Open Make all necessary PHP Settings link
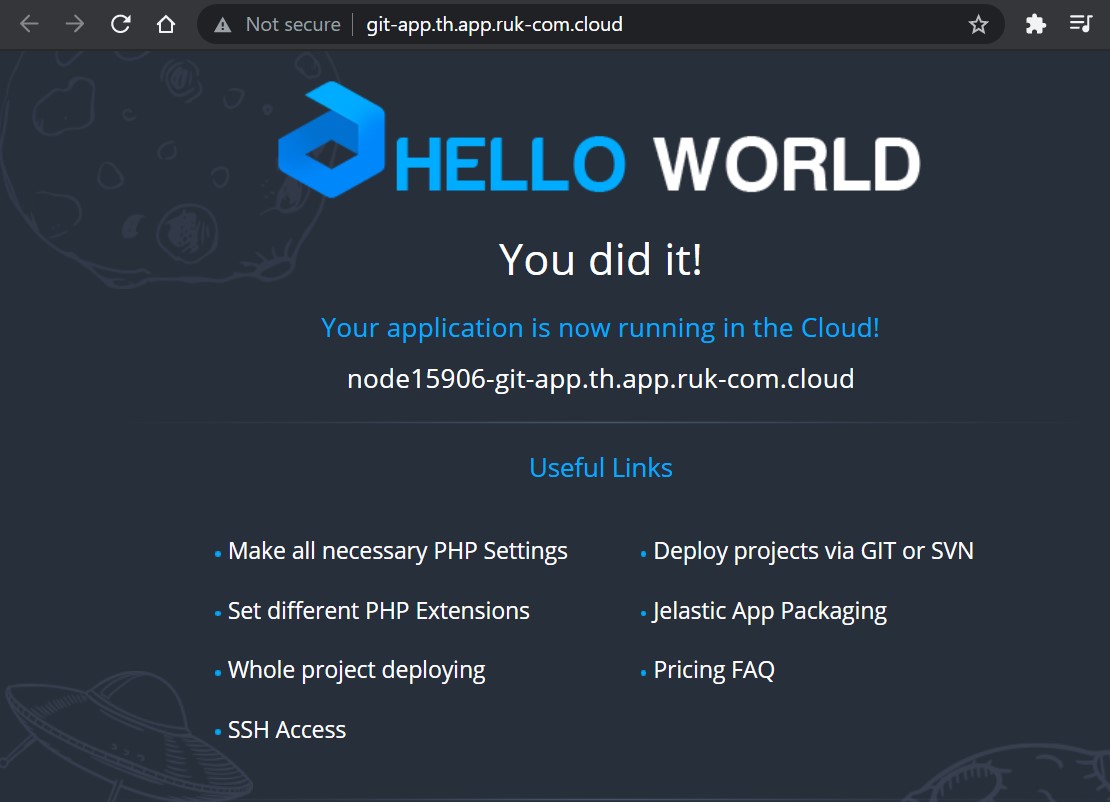Image resolution: width=1110 pixels, height=802 pixels. (x=398, y=551)
